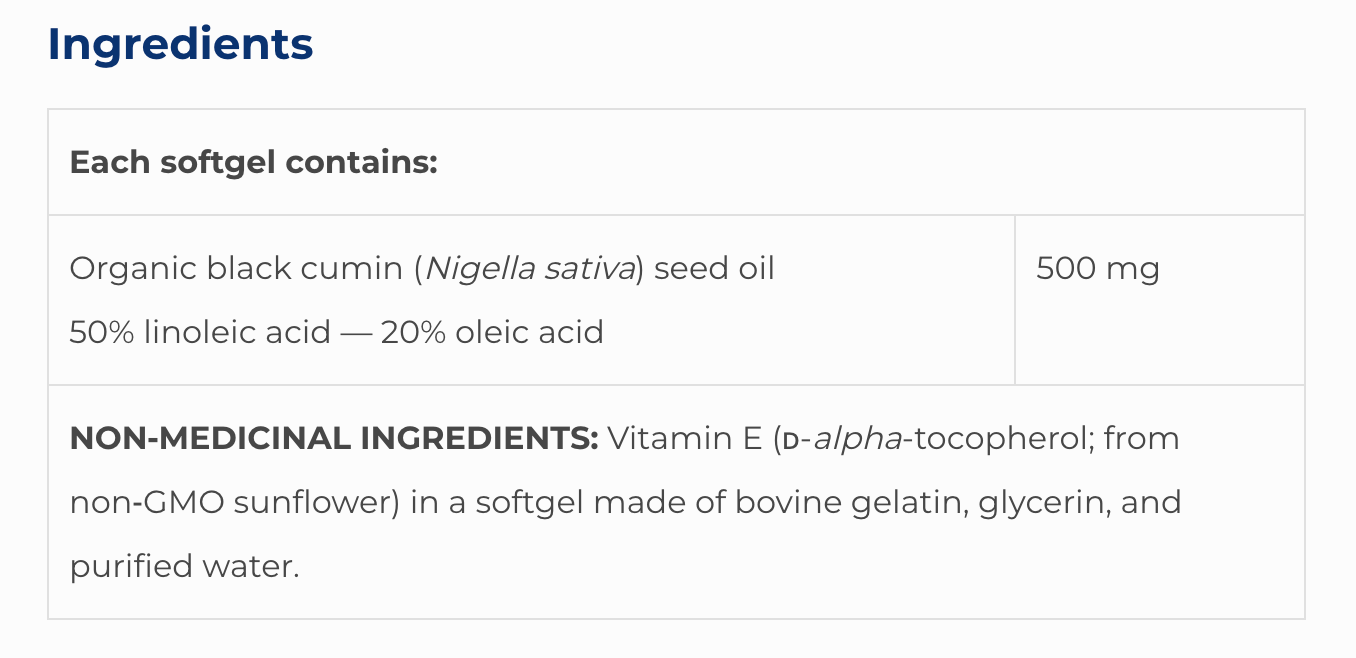
Task: Click the Ingredients heading
Action: click(180, 44)
